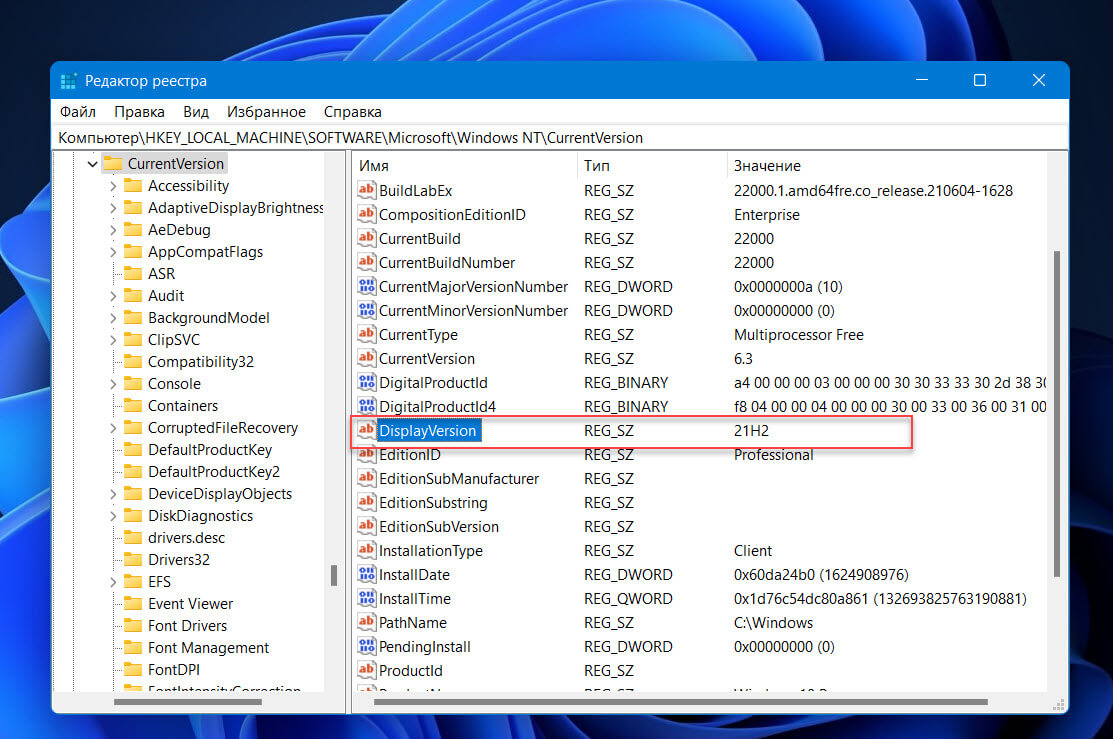Select the Drivers32 key
The width and height of the screenshot is (1113, 739).
pos(179,560)
